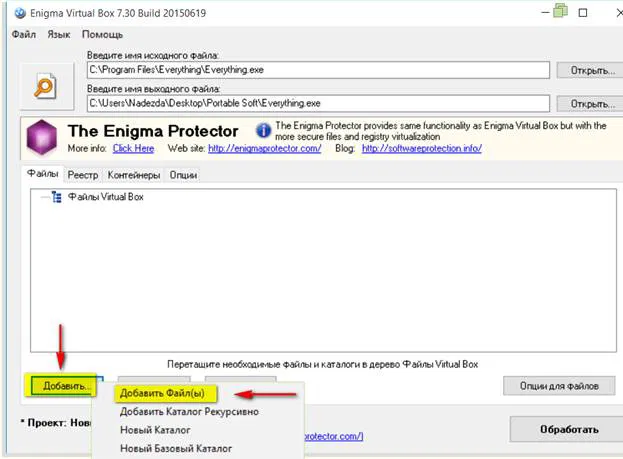Image resolution: width=623 pixels, height=459 pixels.
Task: Click the Обработать button
Action: [567, 429]
